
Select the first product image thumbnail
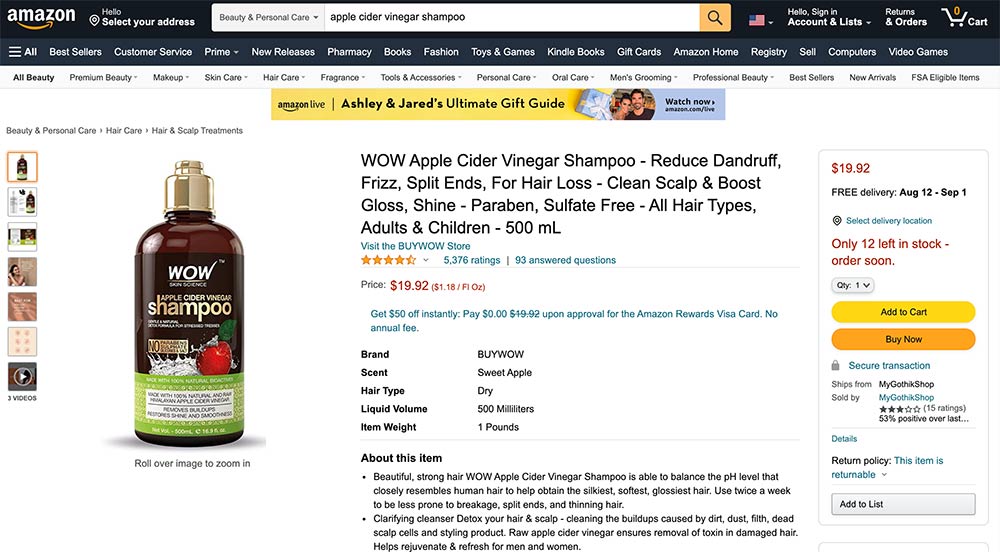[22, 166]
